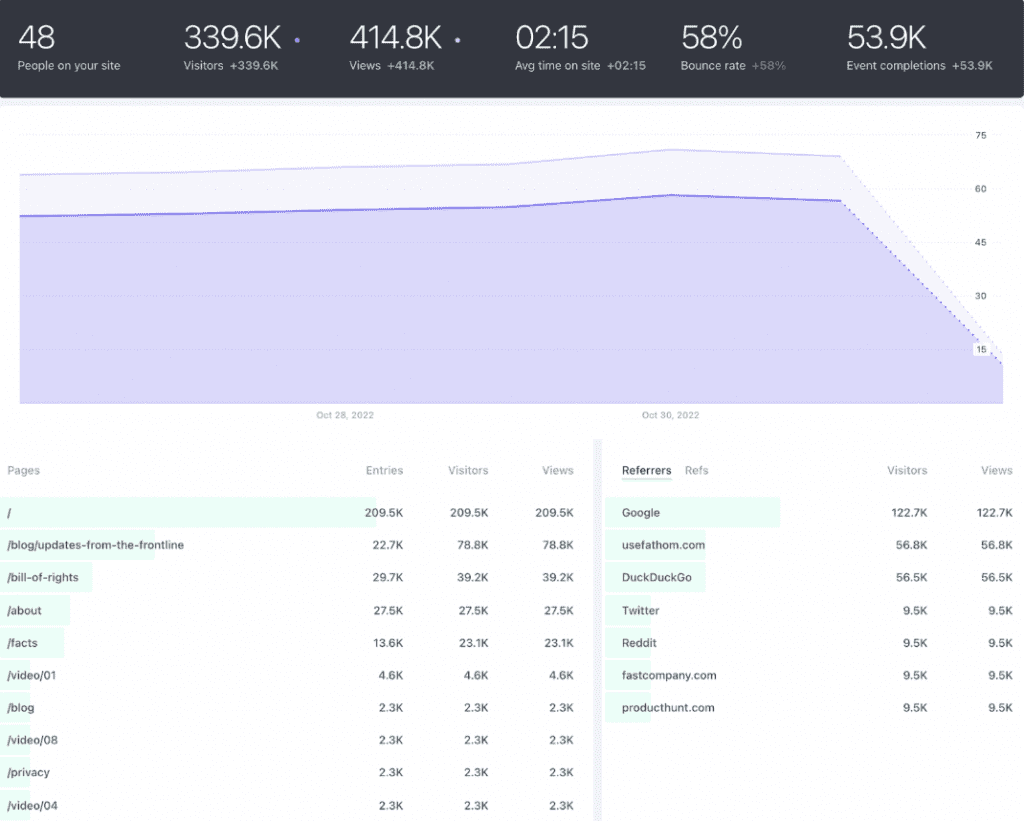Click the 15 value marker on the chart axis
This screenshot has height=821, width=1024.
(981, 349)
